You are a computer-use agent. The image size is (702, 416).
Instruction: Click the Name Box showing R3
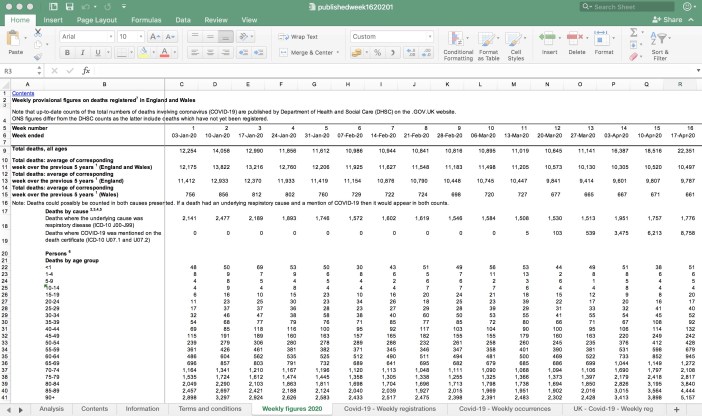[19, 71]
